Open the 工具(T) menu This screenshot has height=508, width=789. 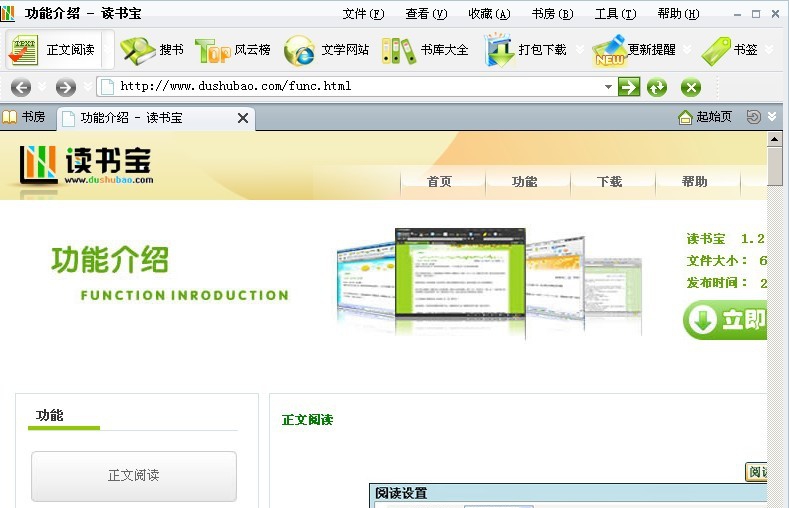615,14
